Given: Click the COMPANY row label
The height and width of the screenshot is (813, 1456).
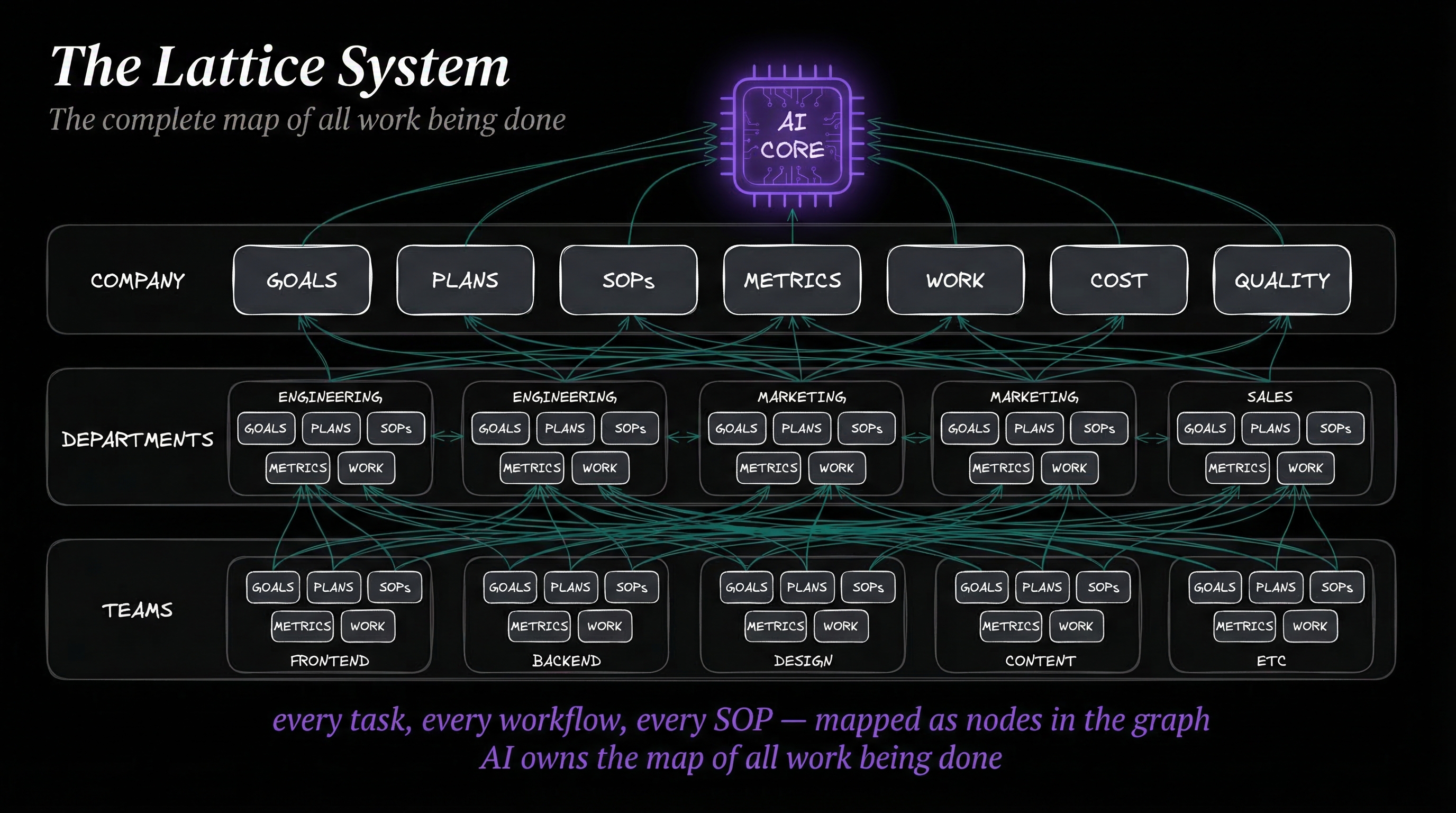Looking at the screenshot, I should [x=138, y=281].
